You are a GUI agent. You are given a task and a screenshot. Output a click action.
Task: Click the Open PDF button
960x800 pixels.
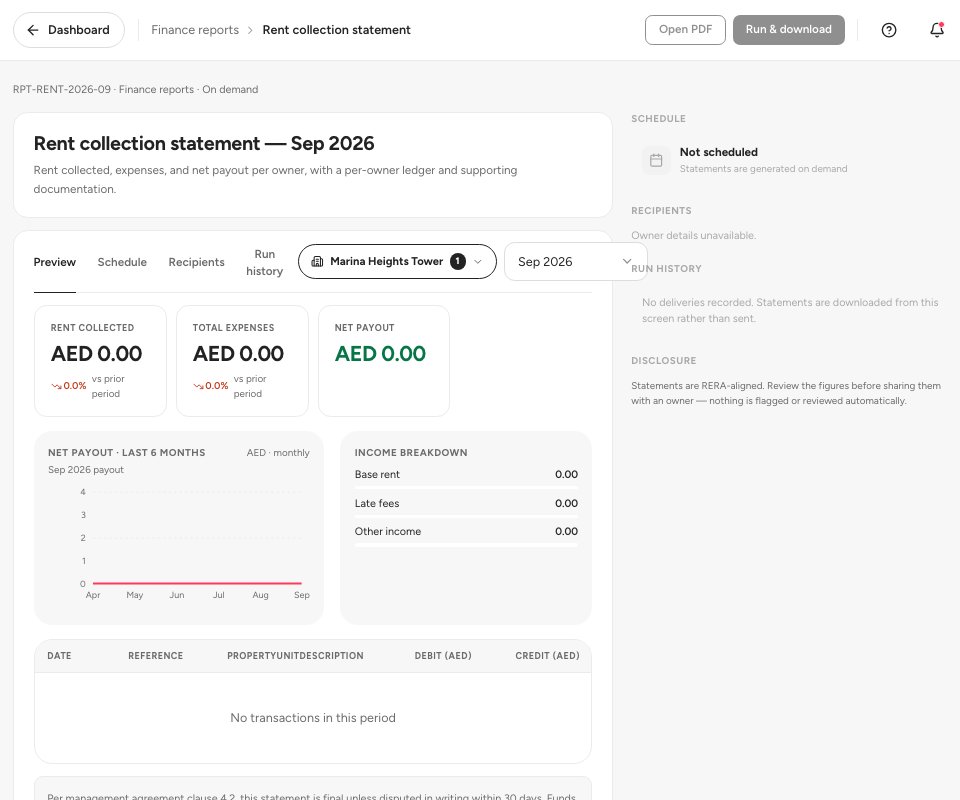tap(685, 29)
